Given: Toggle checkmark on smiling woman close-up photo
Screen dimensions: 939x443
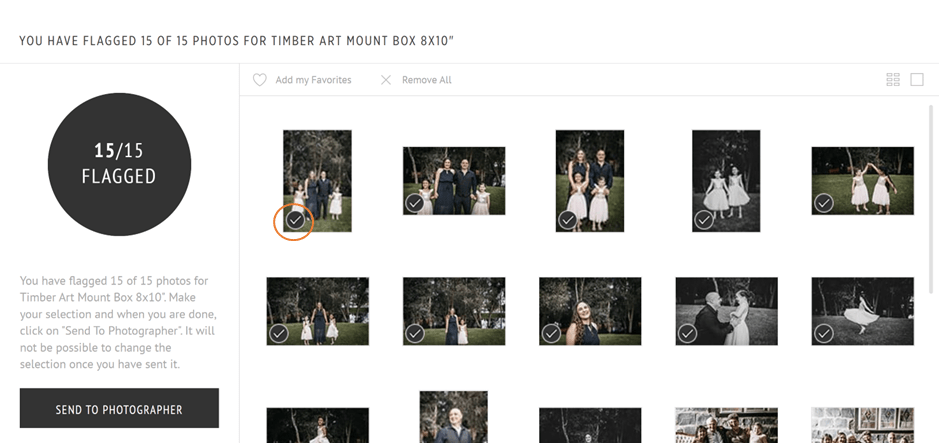Looking at the screenshot, I should pos(551,334).
